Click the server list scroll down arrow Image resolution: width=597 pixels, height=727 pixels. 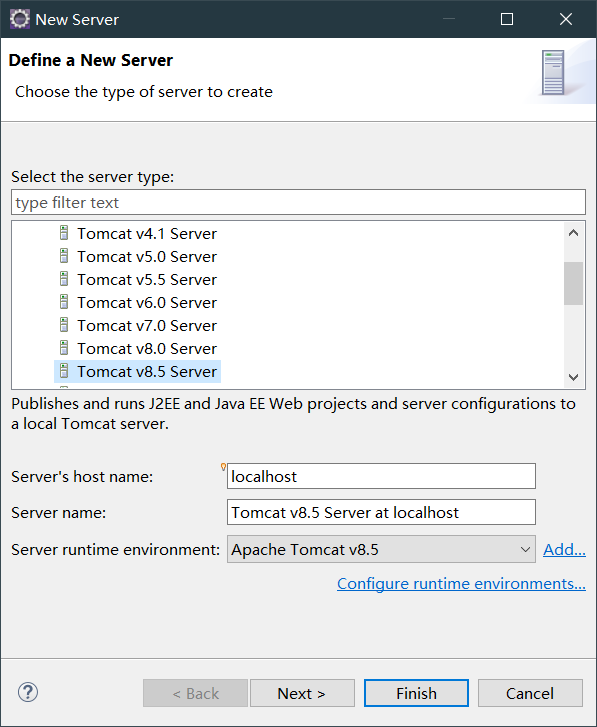[573, 377]
